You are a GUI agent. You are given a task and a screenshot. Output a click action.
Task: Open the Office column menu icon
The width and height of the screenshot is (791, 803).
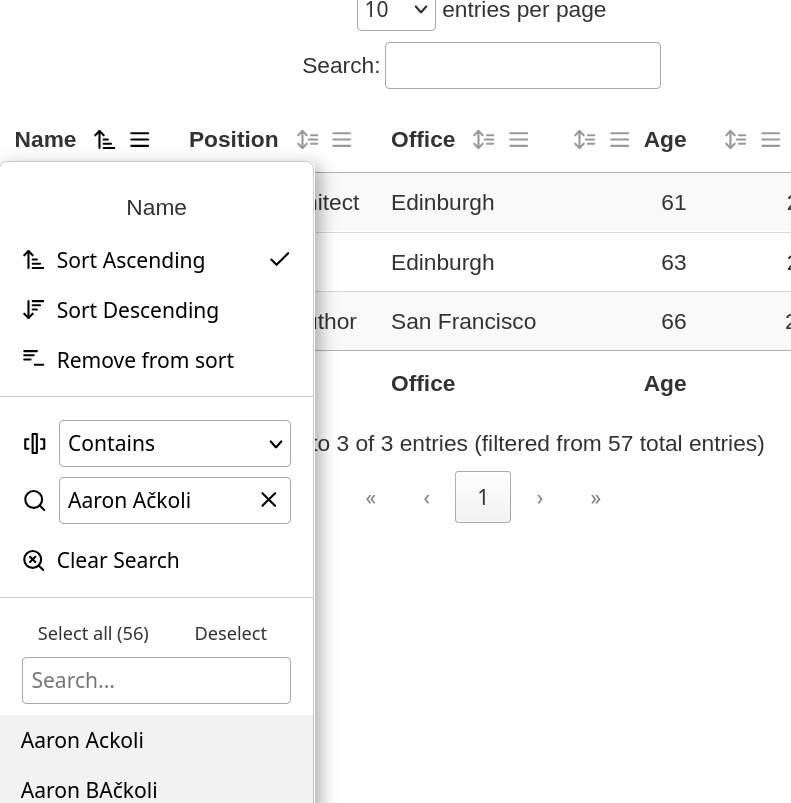(519, 140)
